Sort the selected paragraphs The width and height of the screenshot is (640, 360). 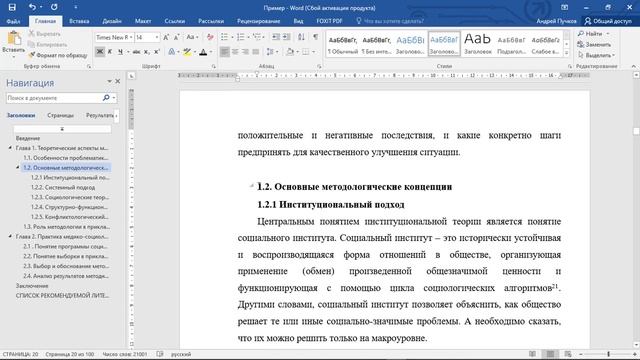(301, 38)
